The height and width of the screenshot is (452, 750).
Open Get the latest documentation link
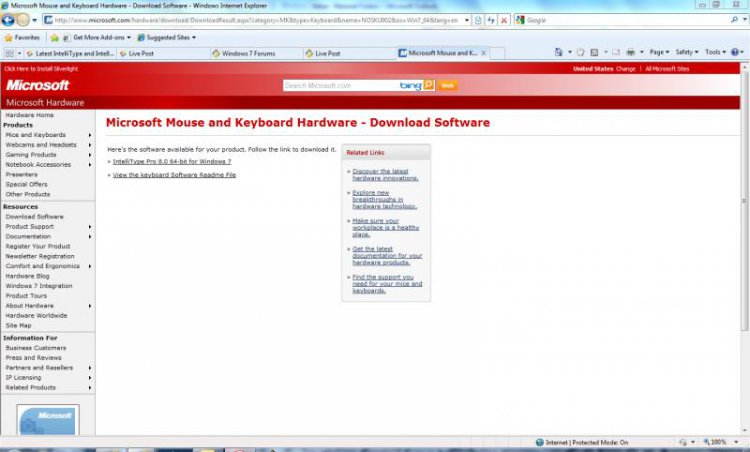click(387, 256)
